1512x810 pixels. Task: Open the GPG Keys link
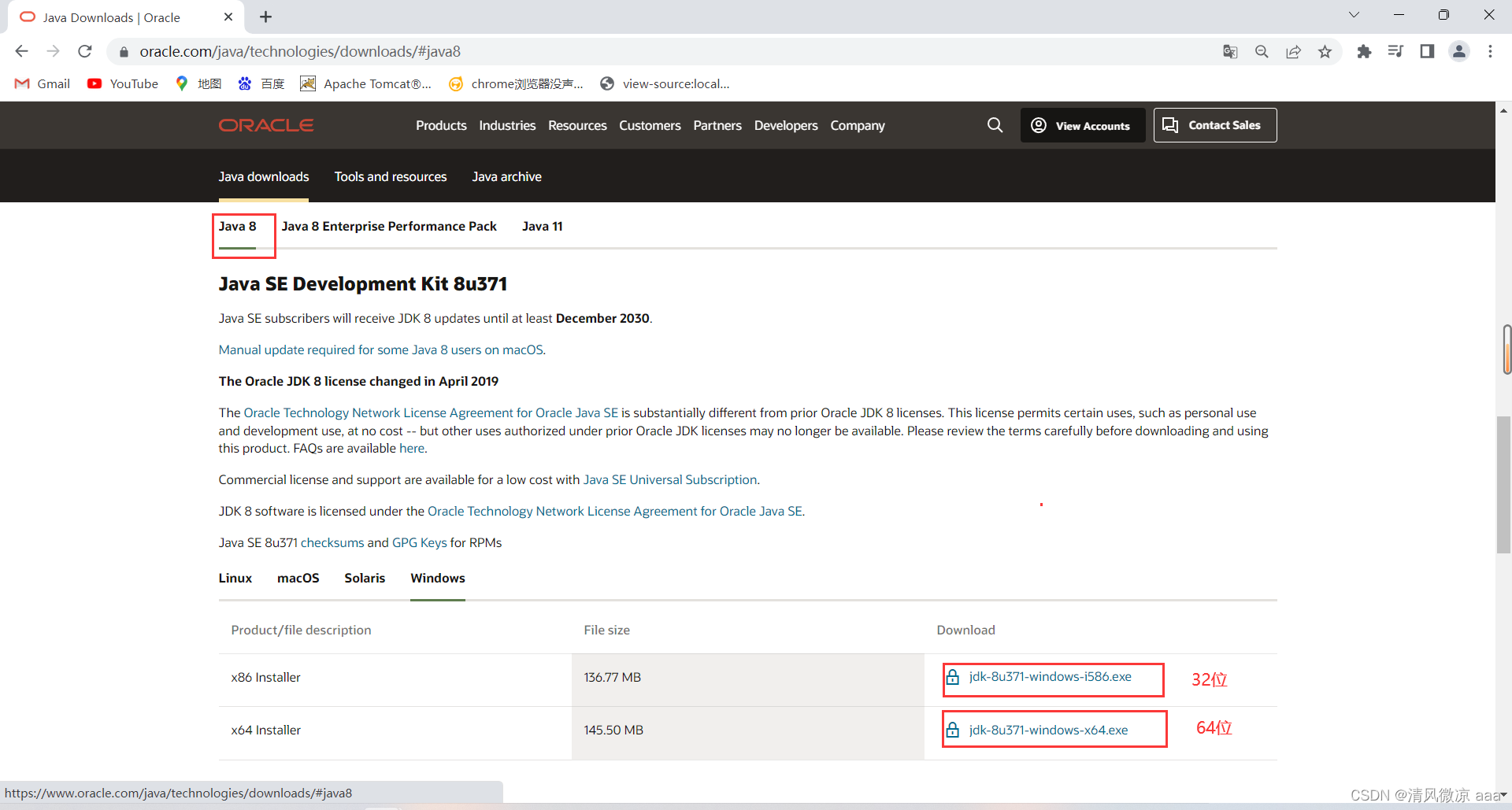tap(420, 542)
